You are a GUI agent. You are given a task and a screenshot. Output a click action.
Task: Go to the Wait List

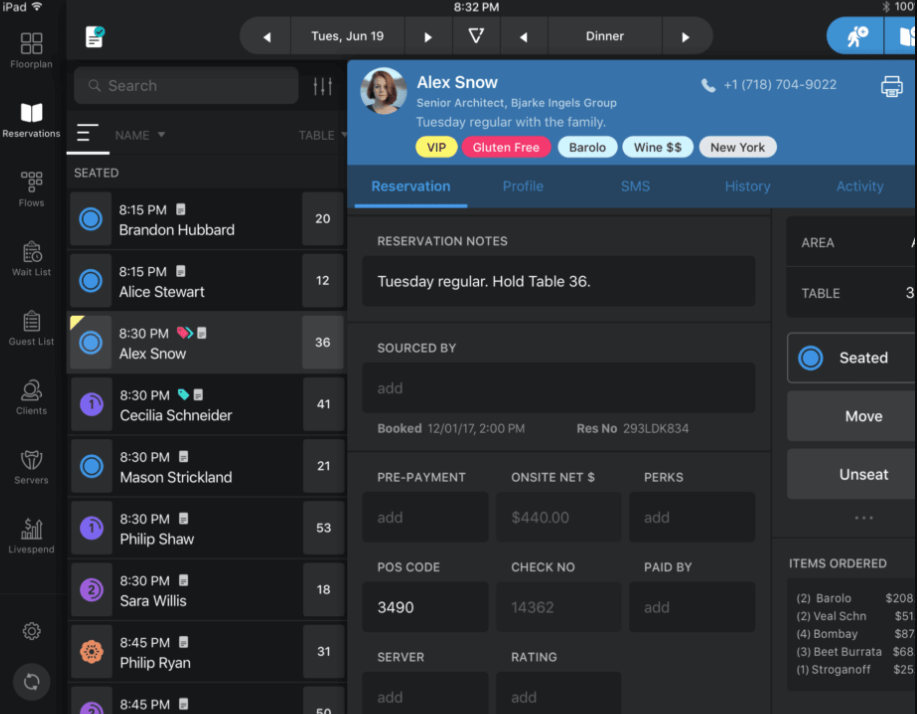click(31, 257)
